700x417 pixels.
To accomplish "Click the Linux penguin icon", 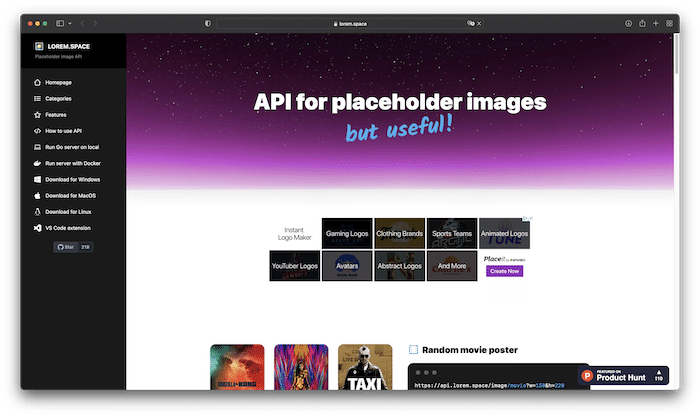I will tap(37, 211).
